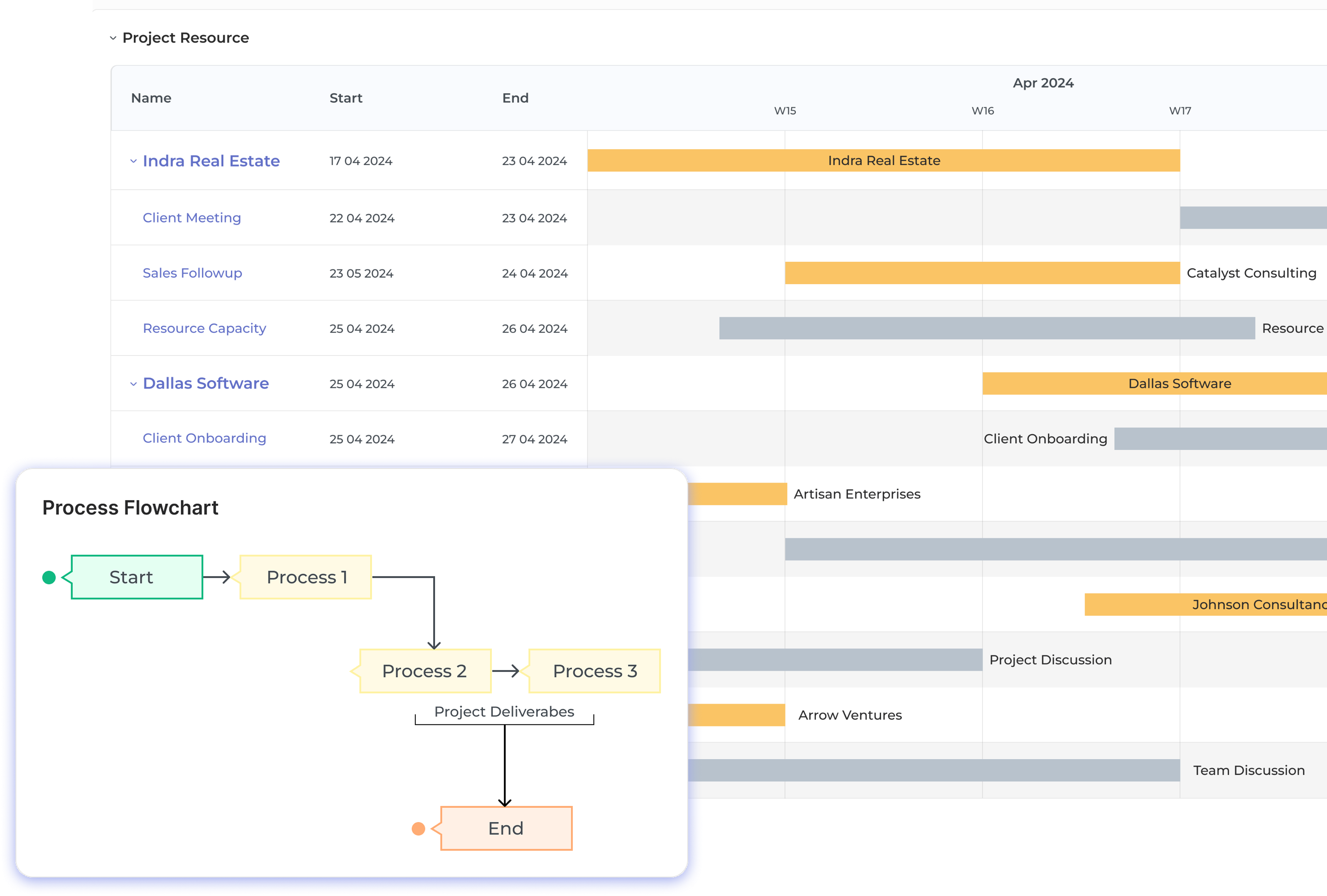Open the Client Onboarding task link

point(204,438)
